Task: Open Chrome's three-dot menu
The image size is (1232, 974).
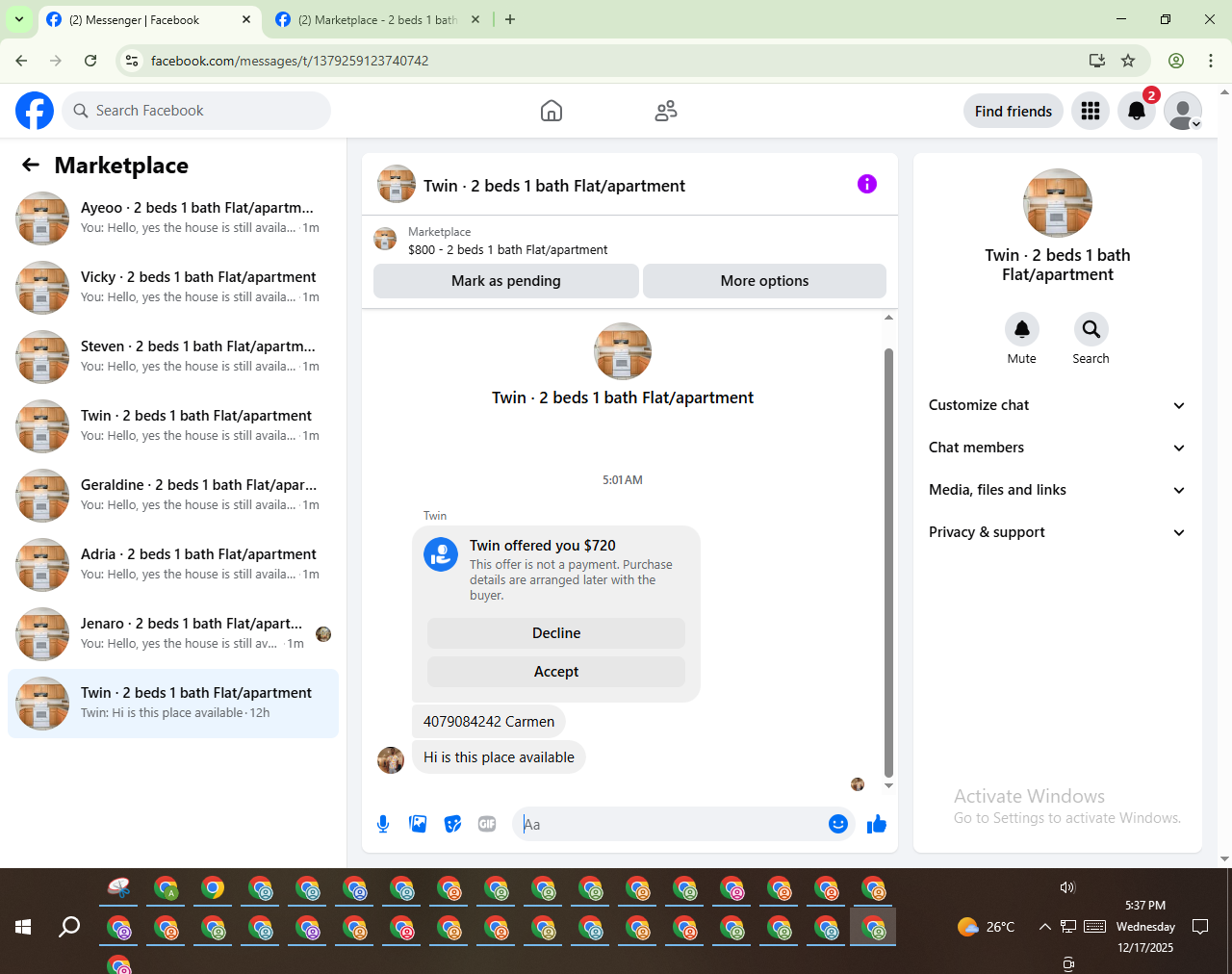Action: coord(1211,61)
